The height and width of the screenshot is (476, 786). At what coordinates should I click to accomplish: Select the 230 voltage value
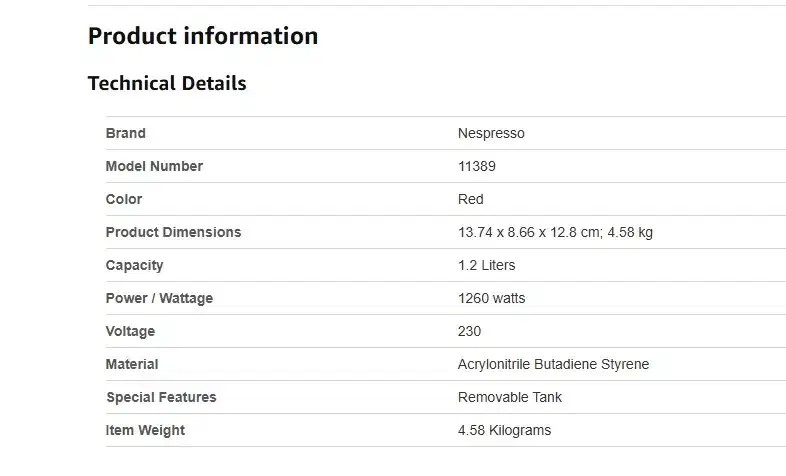point(469,331)
